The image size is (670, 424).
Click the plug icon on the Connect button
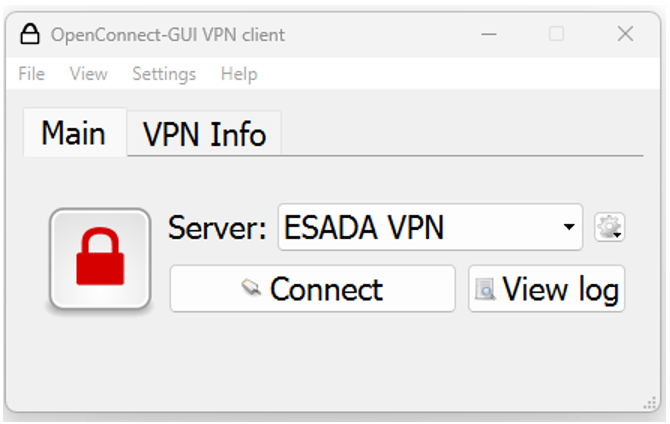252,289
